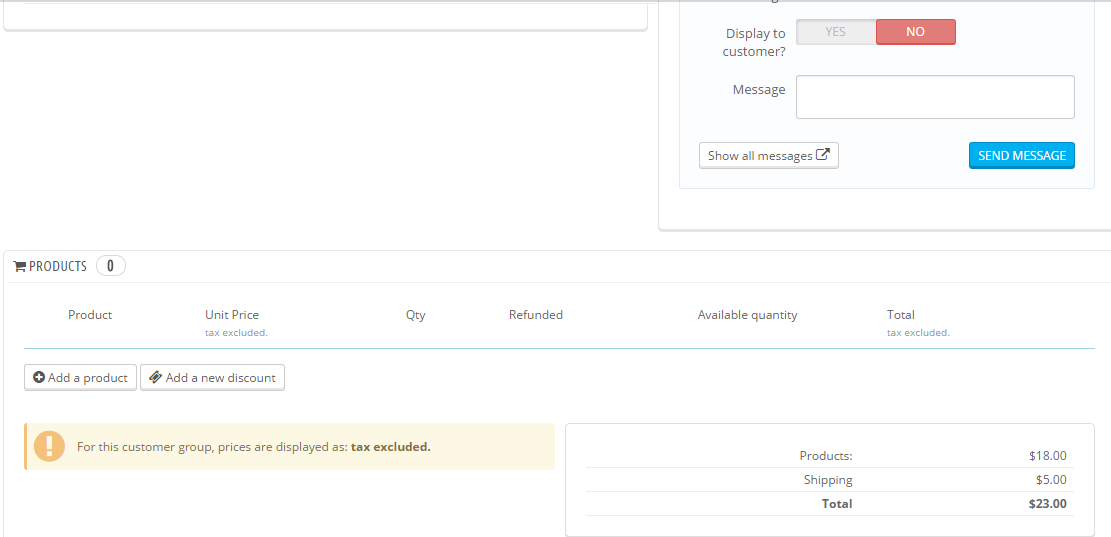
Task: Click the ticket icon on Add a new discount
Action: pos(155,377)
